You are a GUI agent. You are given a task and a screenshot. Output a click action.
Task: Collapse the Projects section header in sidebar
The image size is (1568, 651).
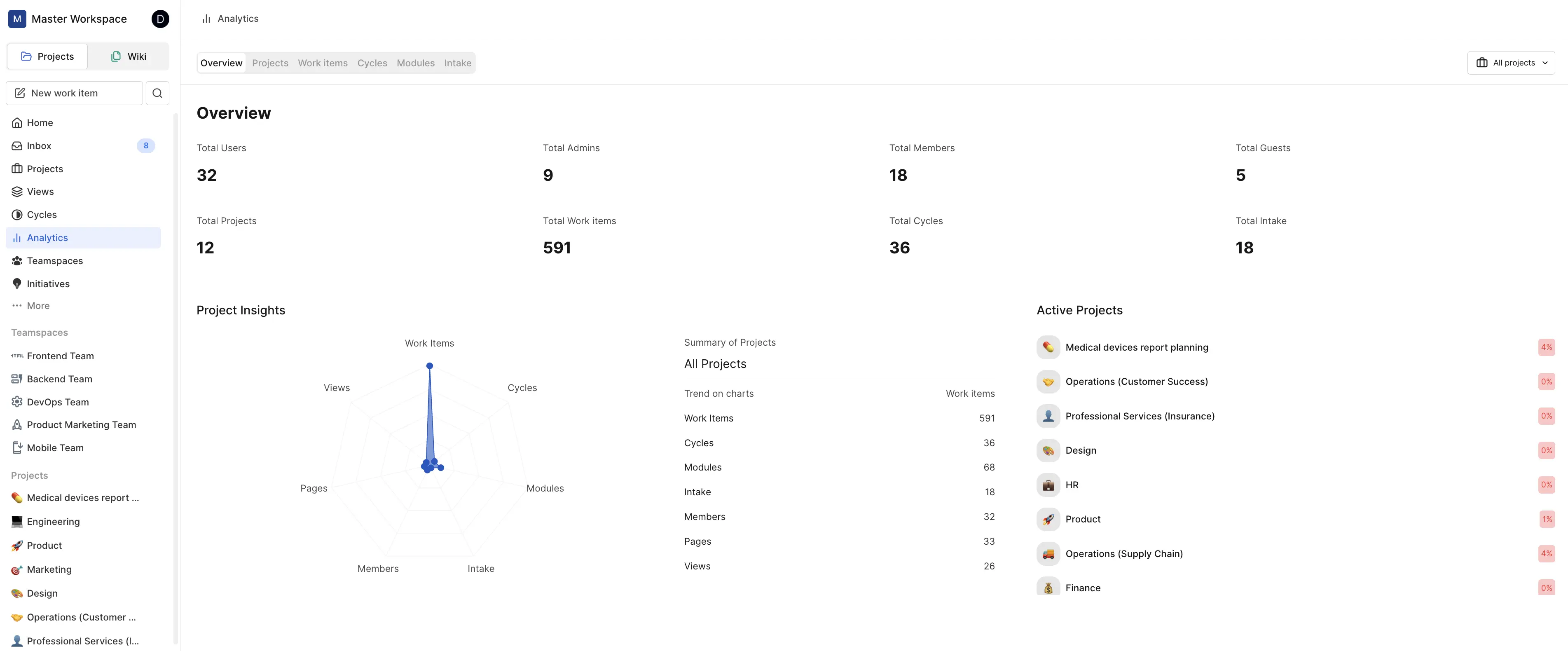[29, 475]
